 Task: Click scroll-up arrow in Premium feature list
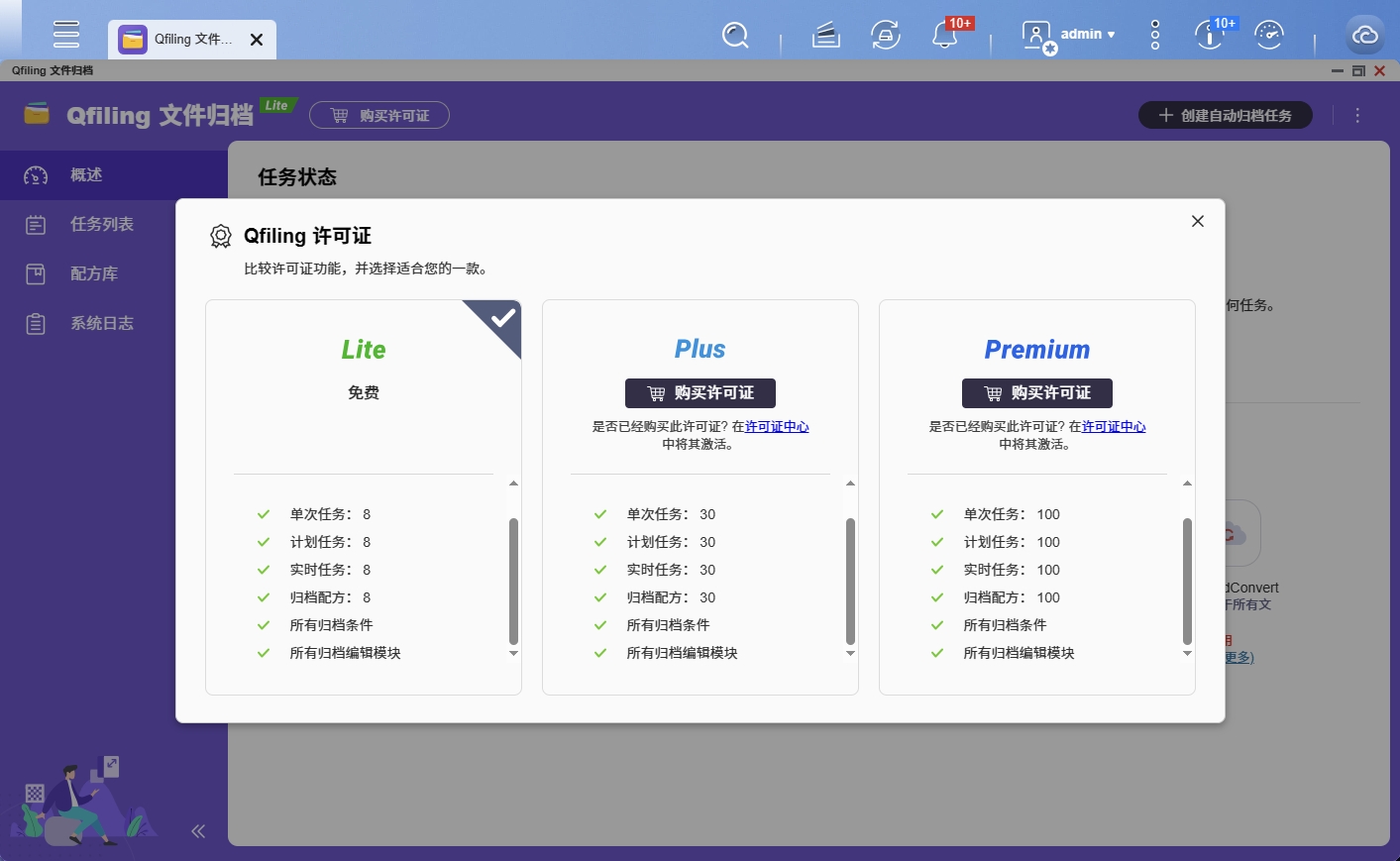[x=1187, y=484]
